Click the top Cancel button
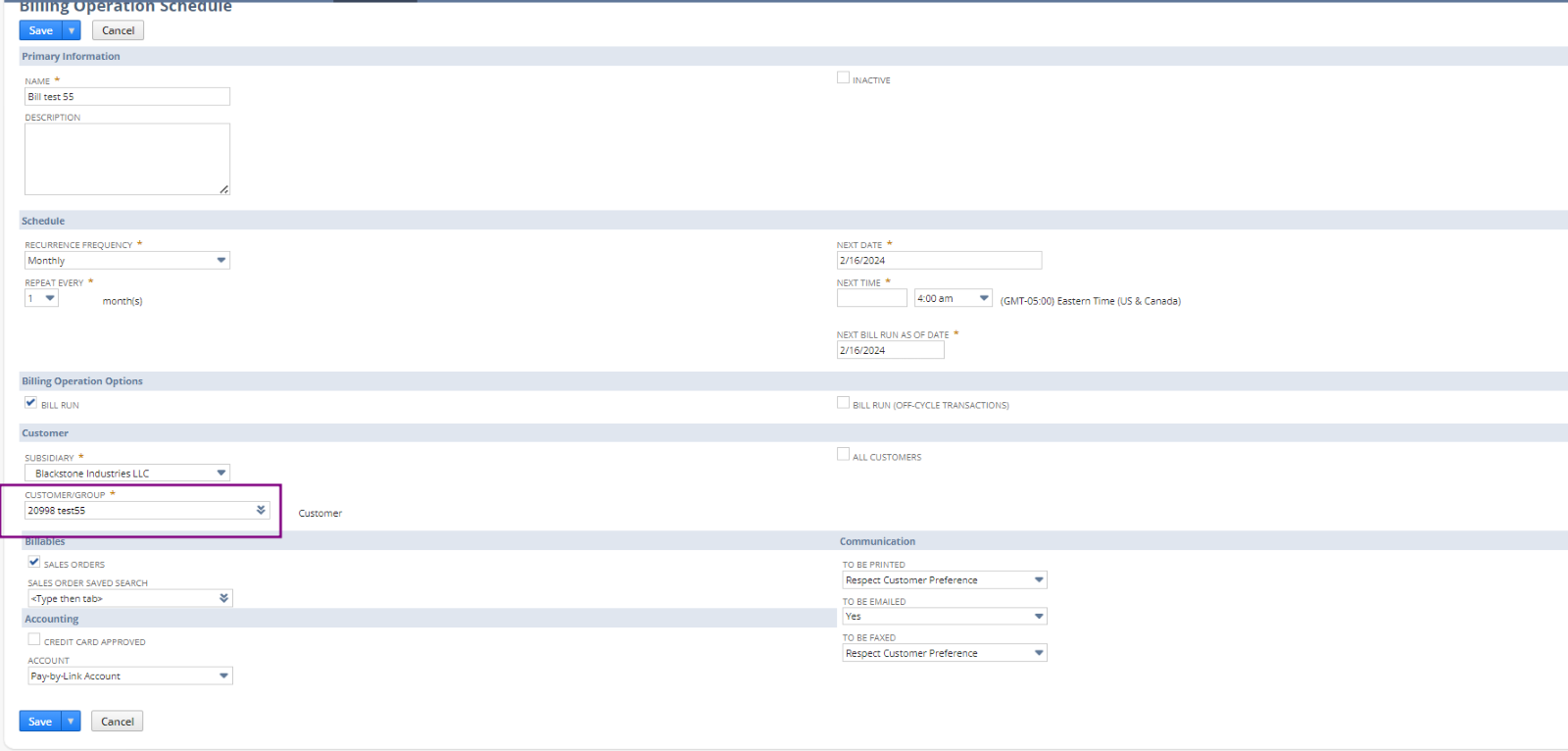This screenshot has width=1568, height=751. (118, 30)
